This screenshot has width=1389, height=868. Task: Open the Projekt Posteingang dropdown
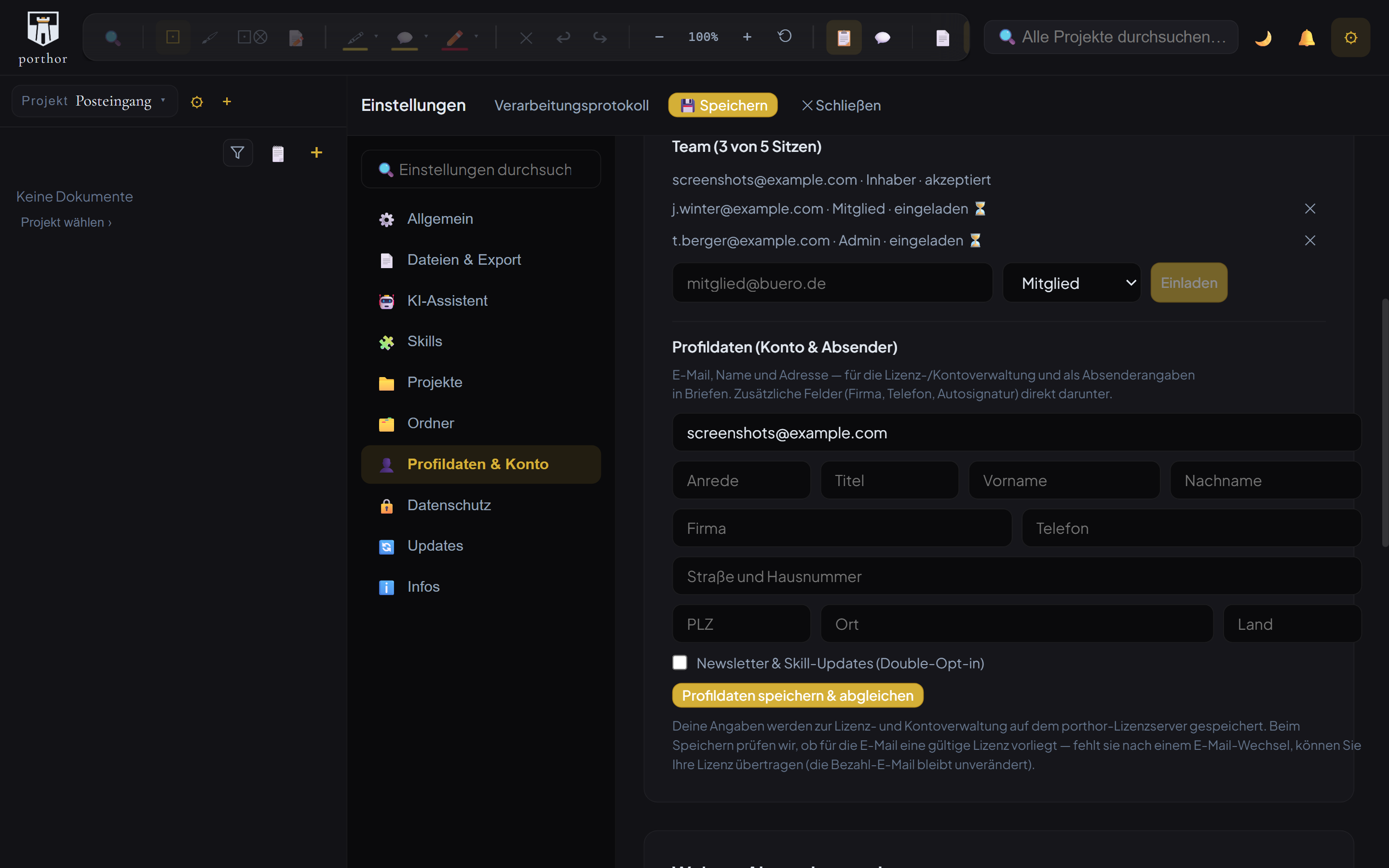click(95, 101)
